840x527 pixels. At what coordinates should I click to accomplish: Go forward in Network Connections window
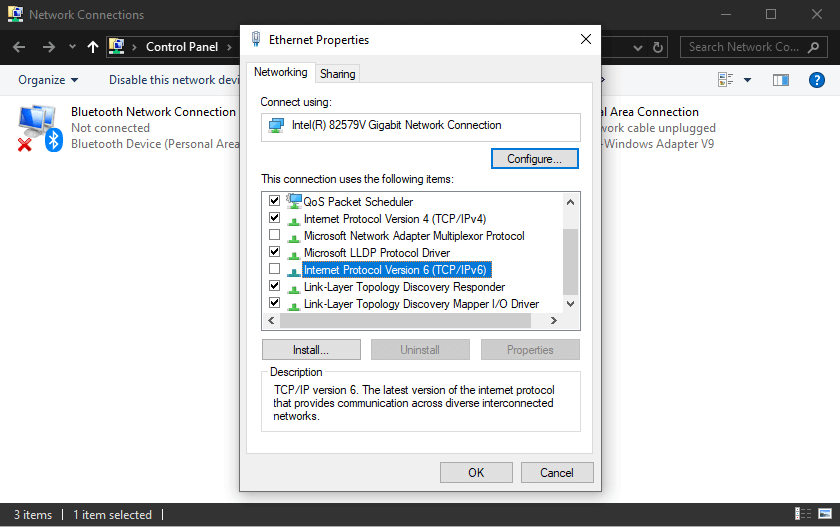(x=49, y=47)
